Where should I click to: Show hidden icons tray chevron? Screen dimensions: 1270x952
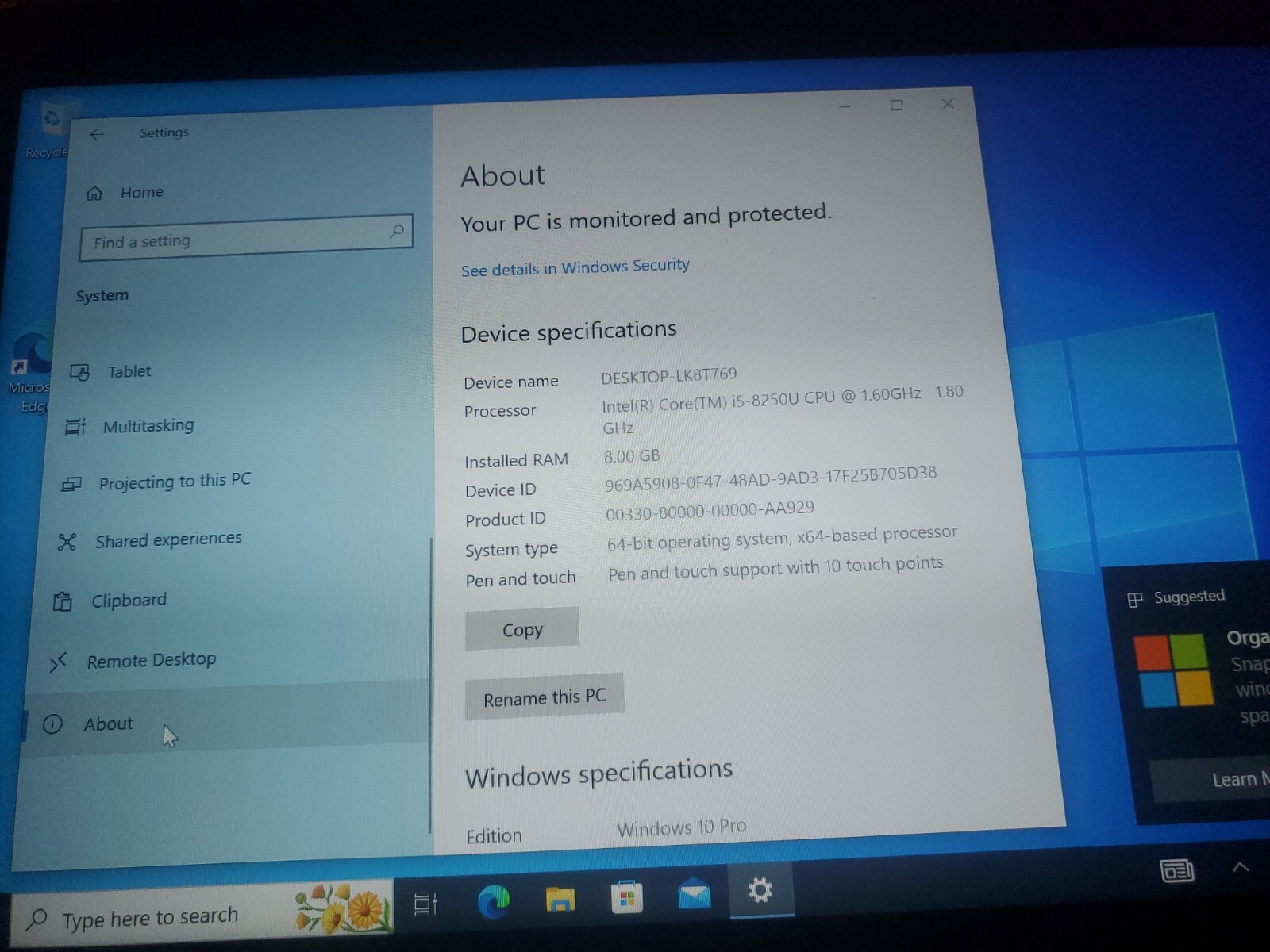[1240, 867]
